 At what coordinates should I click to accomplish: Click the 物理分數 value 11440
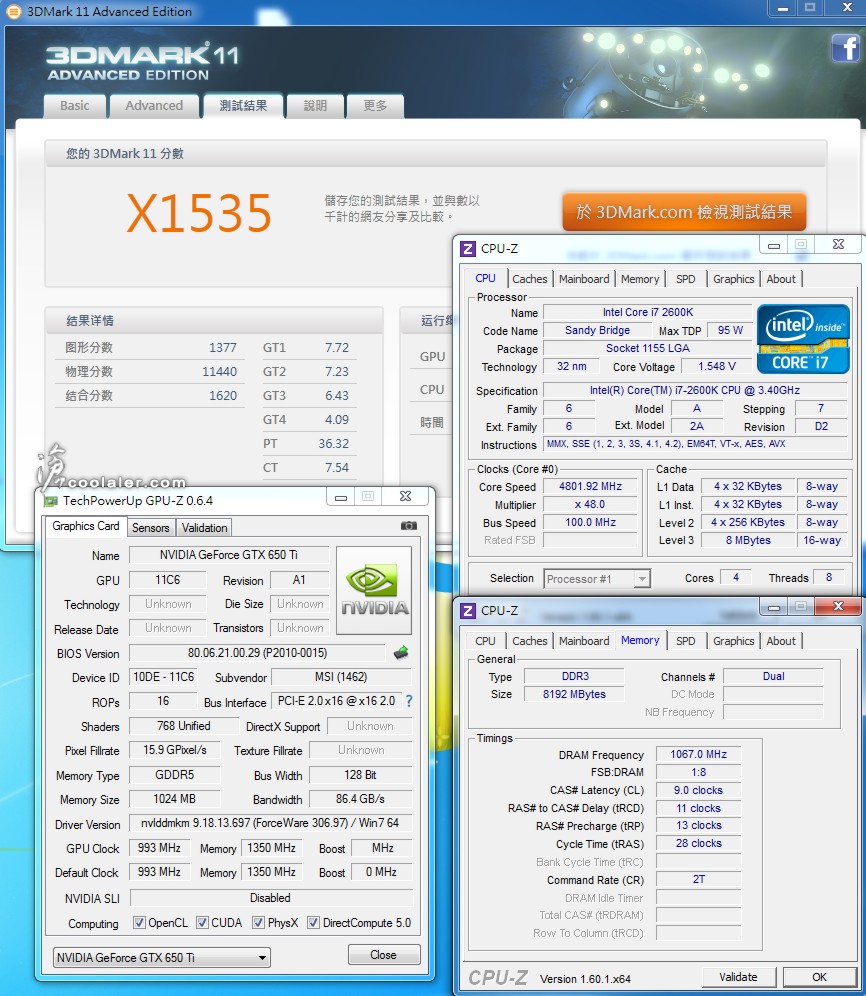point(219,372)
